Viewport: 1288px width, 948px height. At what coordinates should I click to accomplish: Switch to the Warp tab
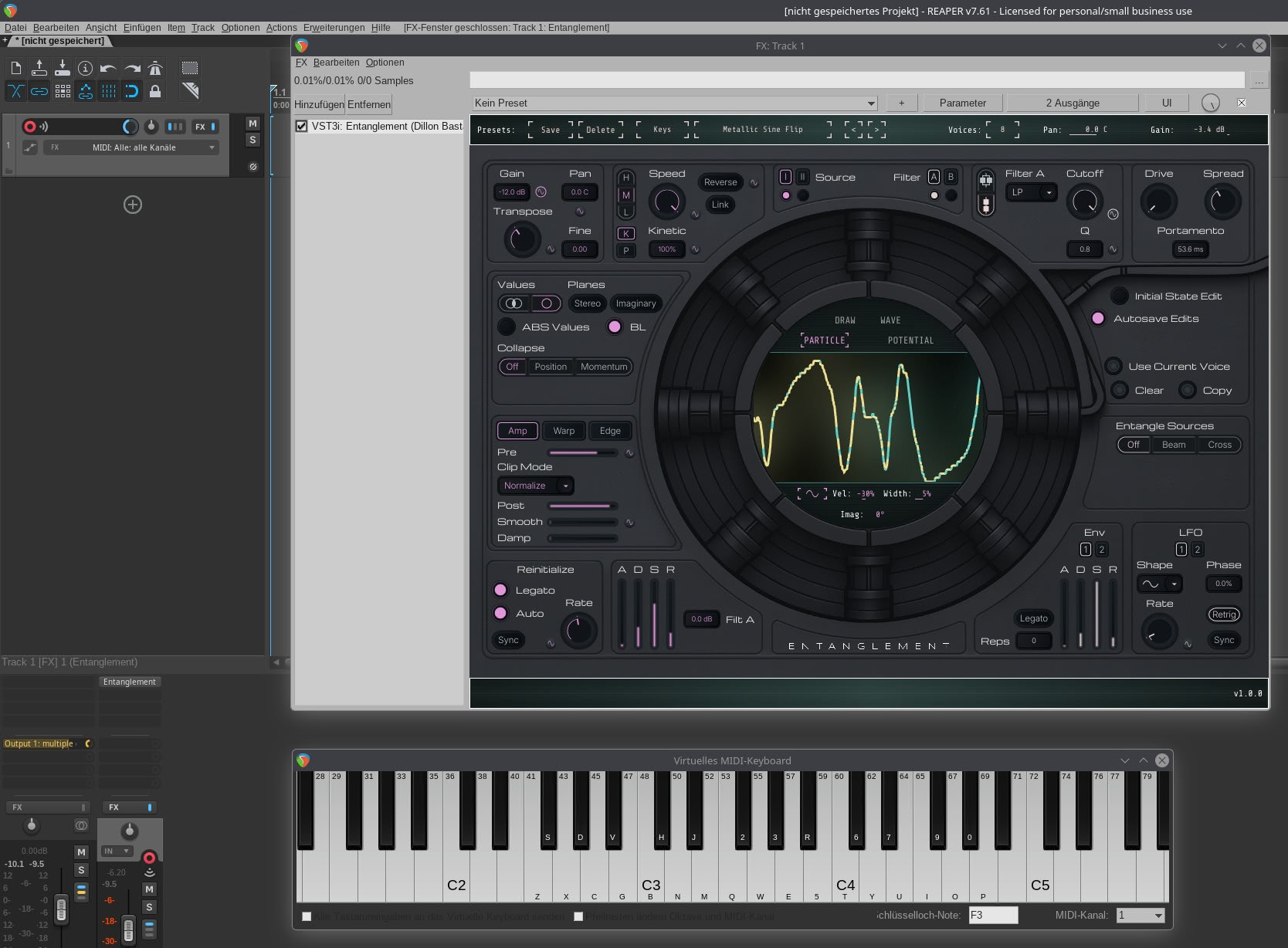point(564,431)
